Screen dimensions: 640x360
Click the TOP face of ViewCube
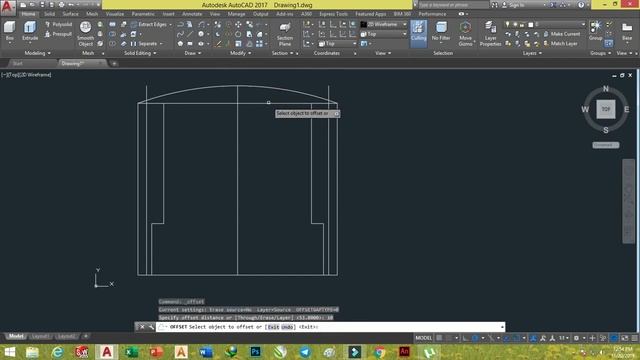(606, 109)
